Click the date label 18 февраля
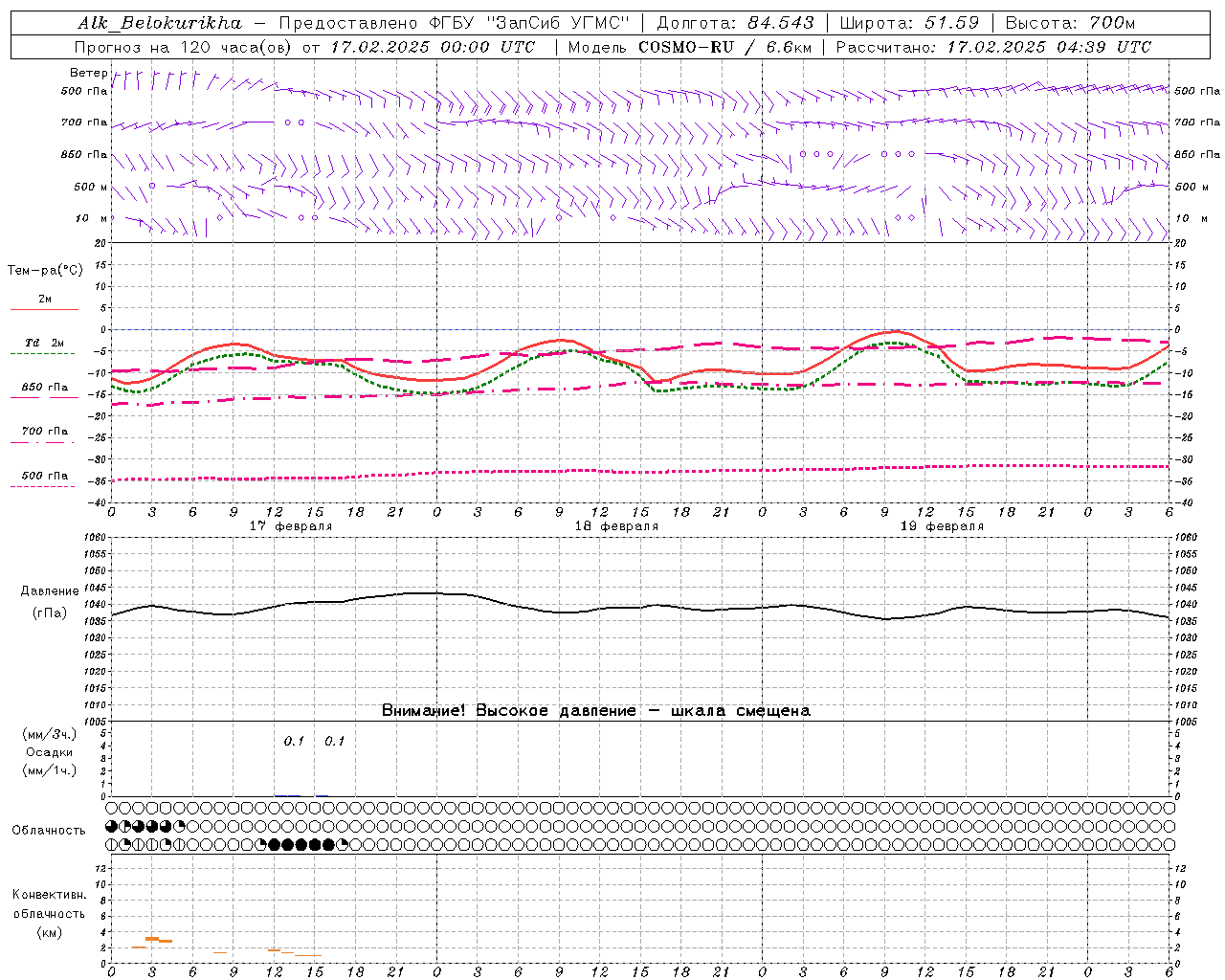Image resolution: width=1225 pixels, height=980 pixels. tap(616, 526)
